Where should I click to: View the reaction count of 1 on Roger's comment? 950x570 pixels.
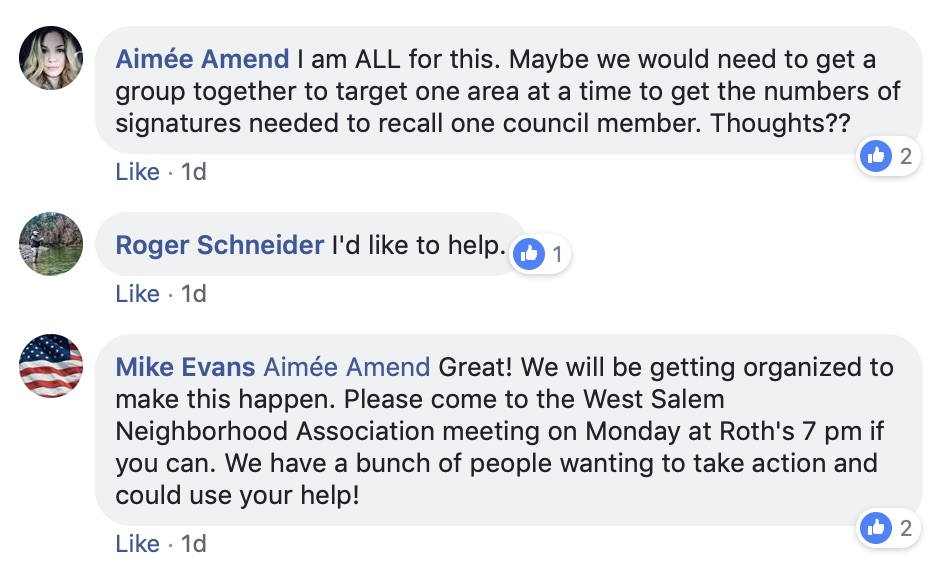coord(557,255)
